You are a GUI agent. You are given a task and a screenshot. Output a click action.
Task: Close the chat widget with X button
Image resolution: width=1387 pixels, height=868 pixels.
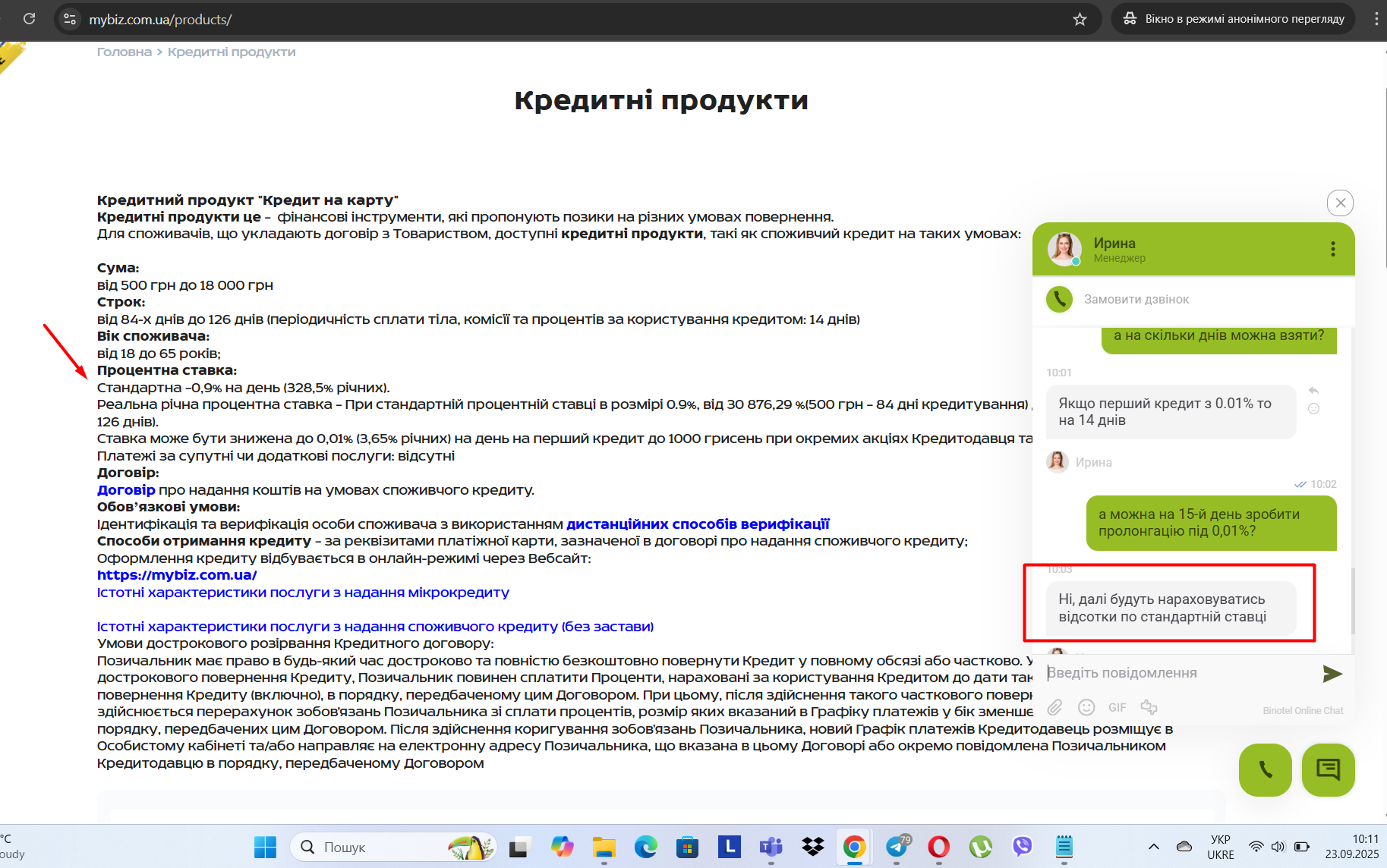coord(1340,203)
